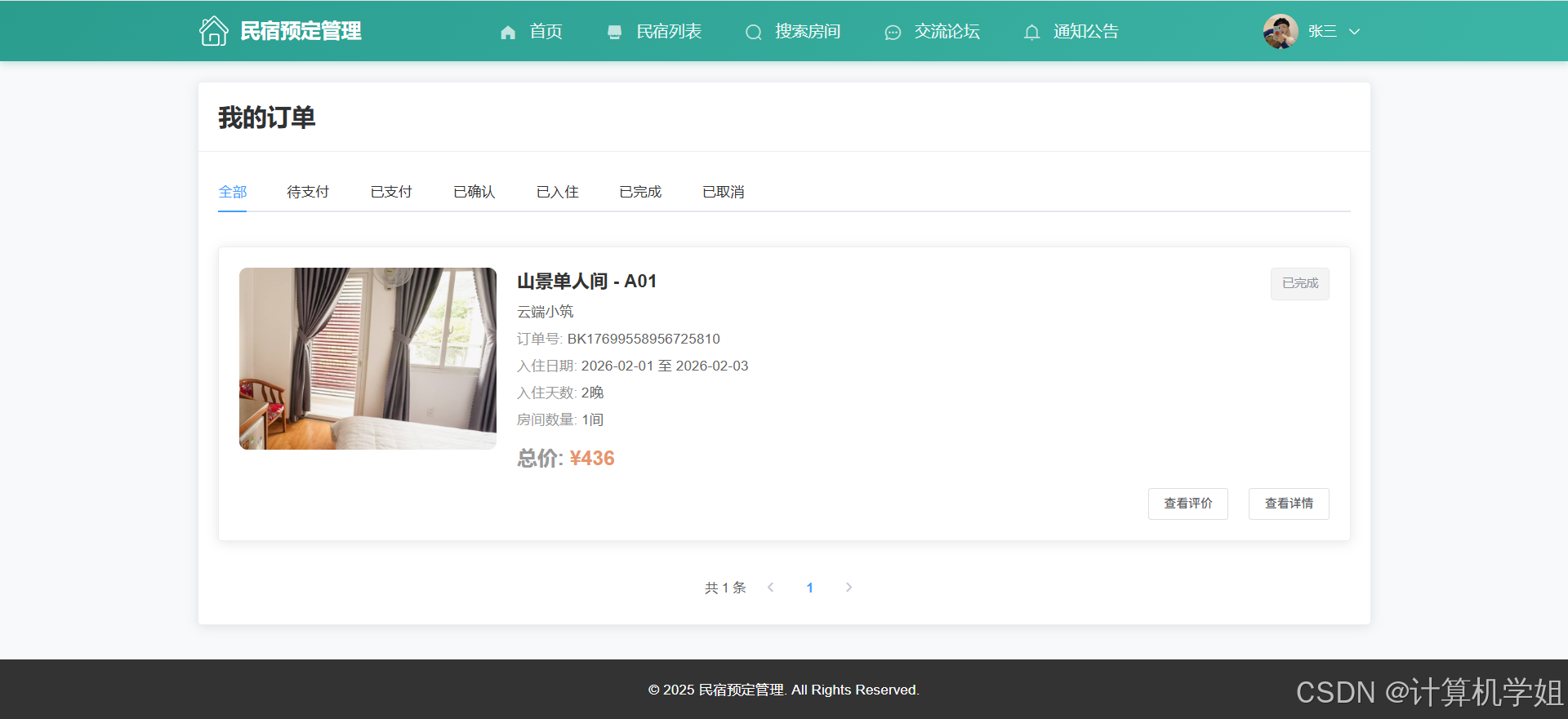The width and height of the screenshot is (1568, 719).
Task: Click the 入住天数 2晚 line
Action: click(560, 393)
